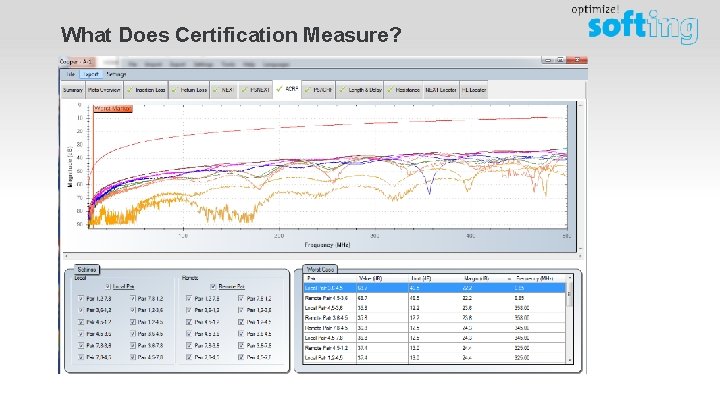720x405 pixels.
Task: Sort table by Margin (dB) header
Action: click(x=488, y=278)
